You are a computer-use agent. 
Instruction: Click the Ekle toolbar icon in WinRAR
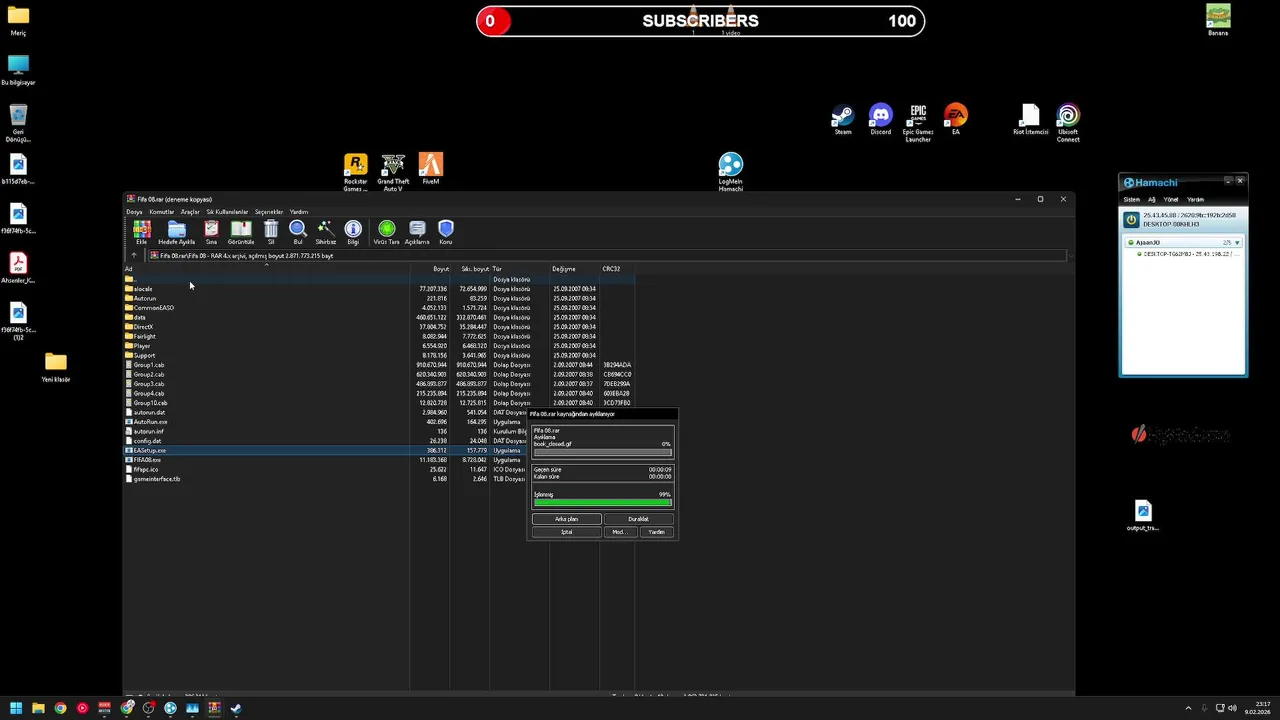click(141, 233)
